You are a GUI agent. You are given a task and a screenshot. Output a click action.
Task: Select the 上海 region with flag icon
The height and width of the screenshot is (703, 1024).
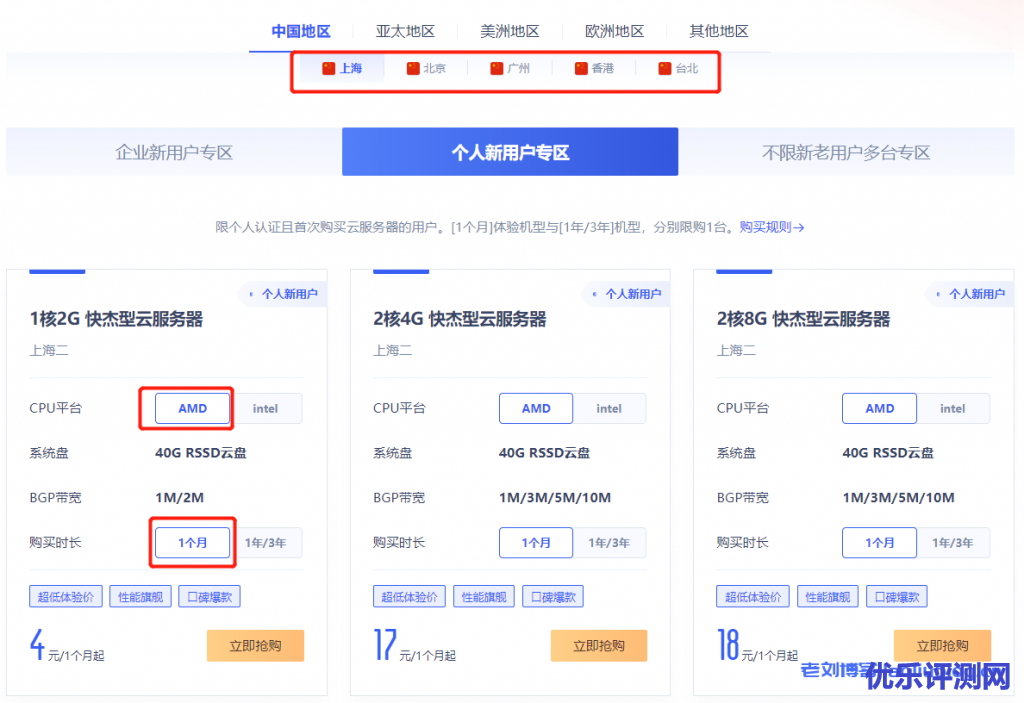coord(341,69)
